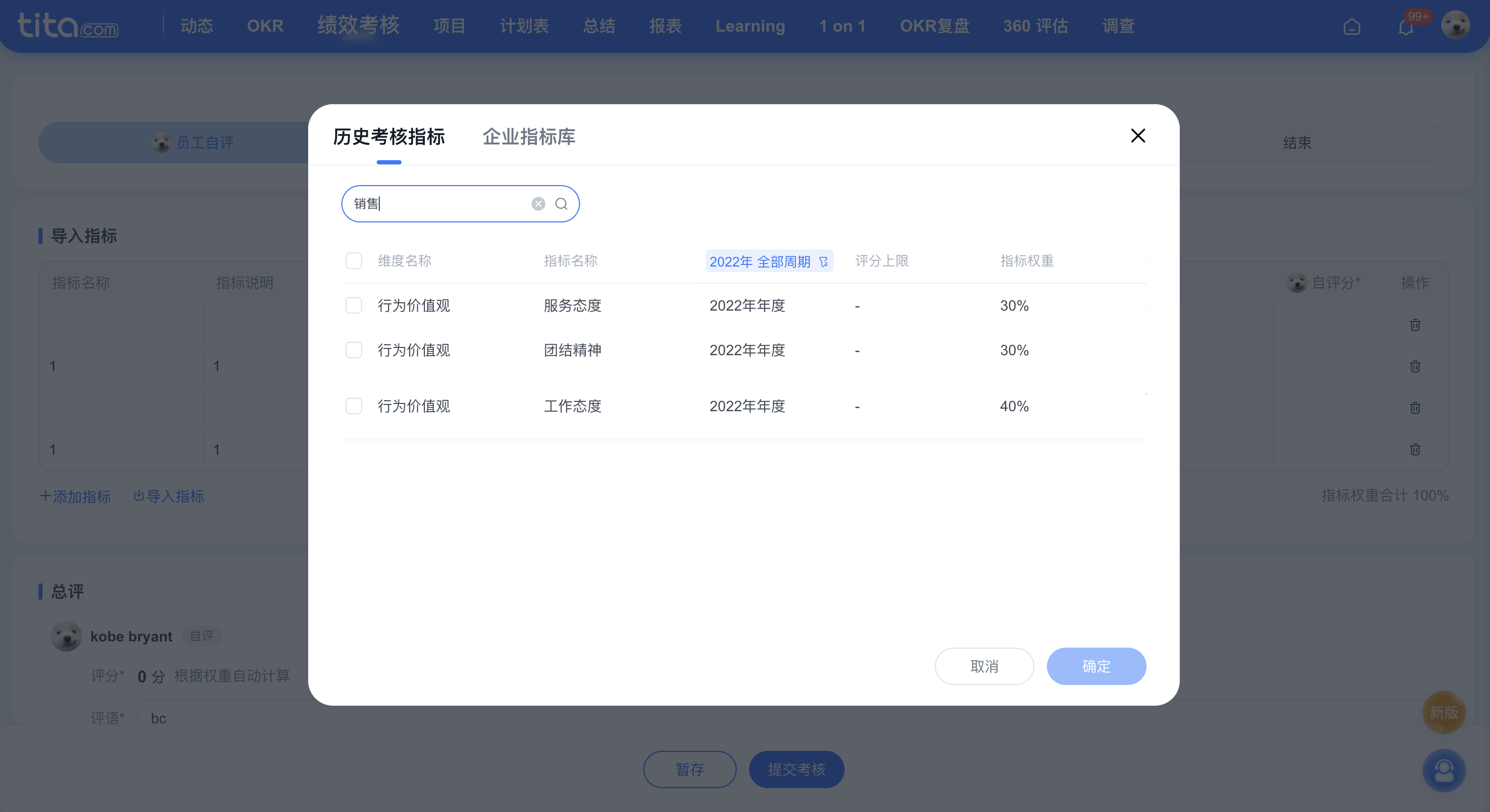Viewport: 1490px width, 812px height.
Task: Click the 40% weight value
Action: click(1015, 407)
